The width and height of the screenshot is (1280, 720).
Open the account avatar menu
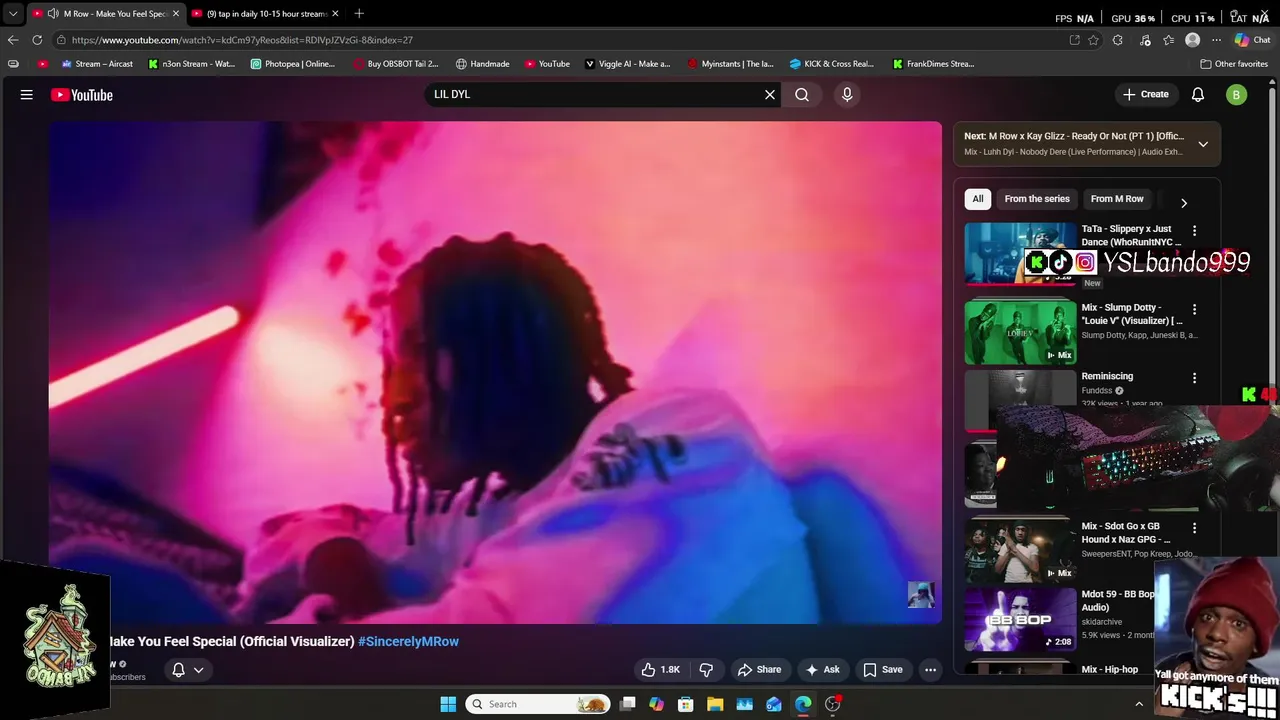[x=1237, y=95]
